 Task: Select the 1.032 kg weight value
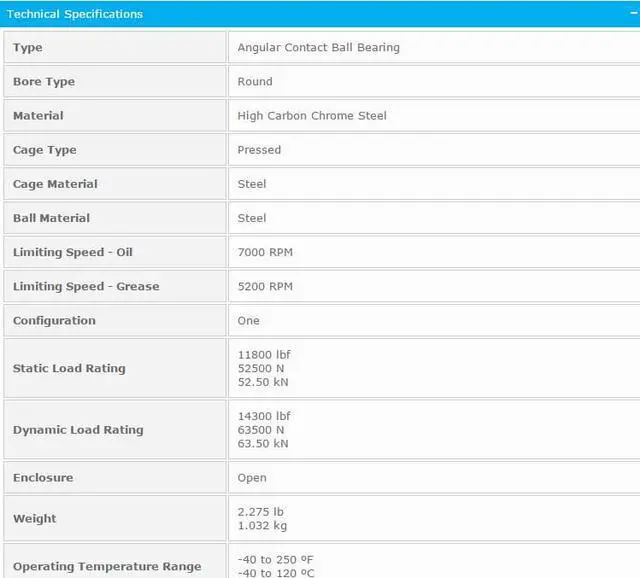(x=261, y=526)
